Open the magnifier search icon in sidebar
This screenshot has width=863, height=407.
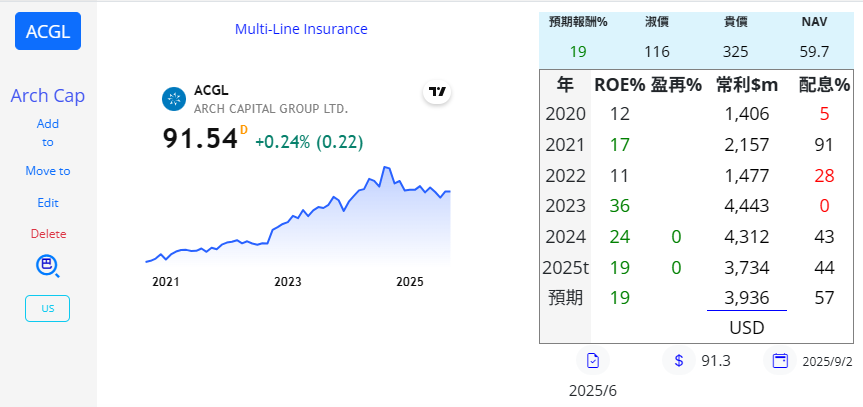(48, 267)
